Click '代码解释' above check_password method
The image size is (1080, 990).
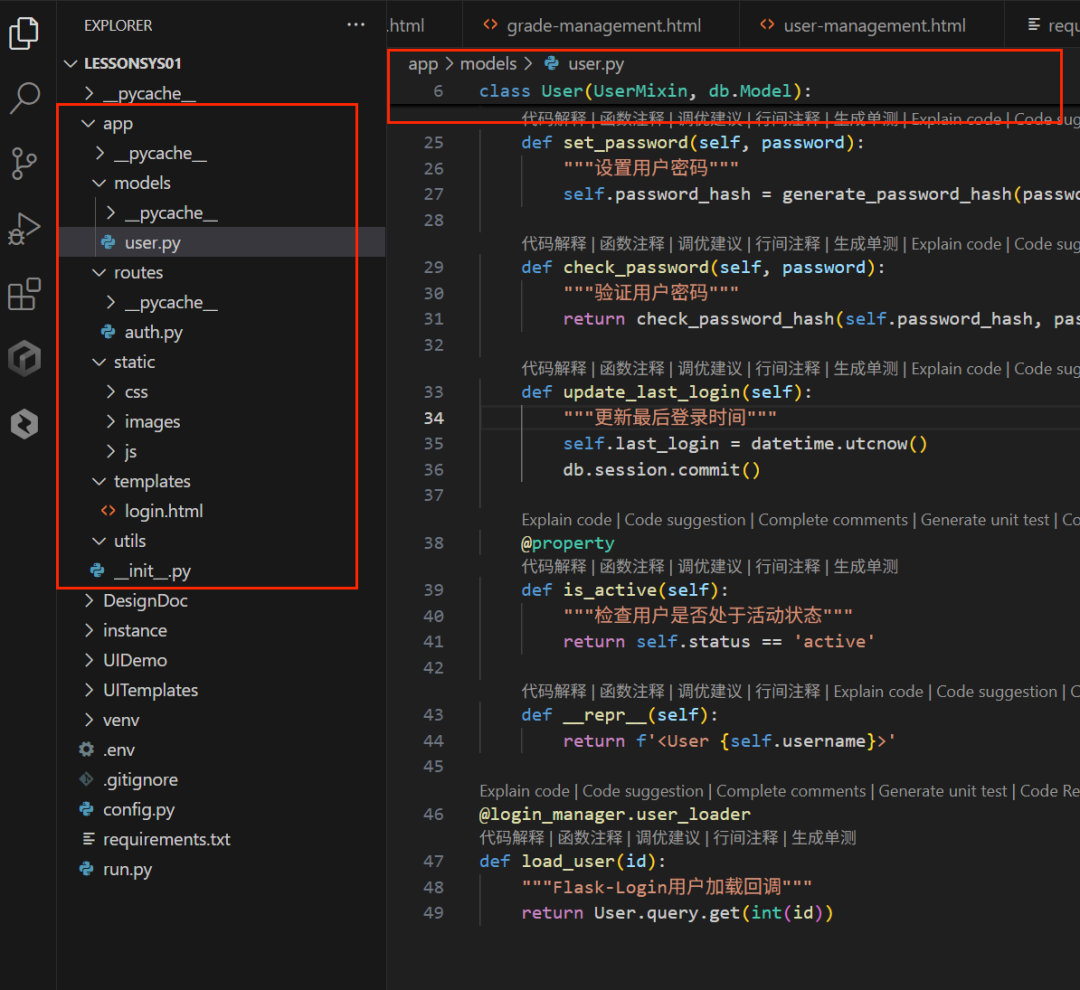pos(554,244)
